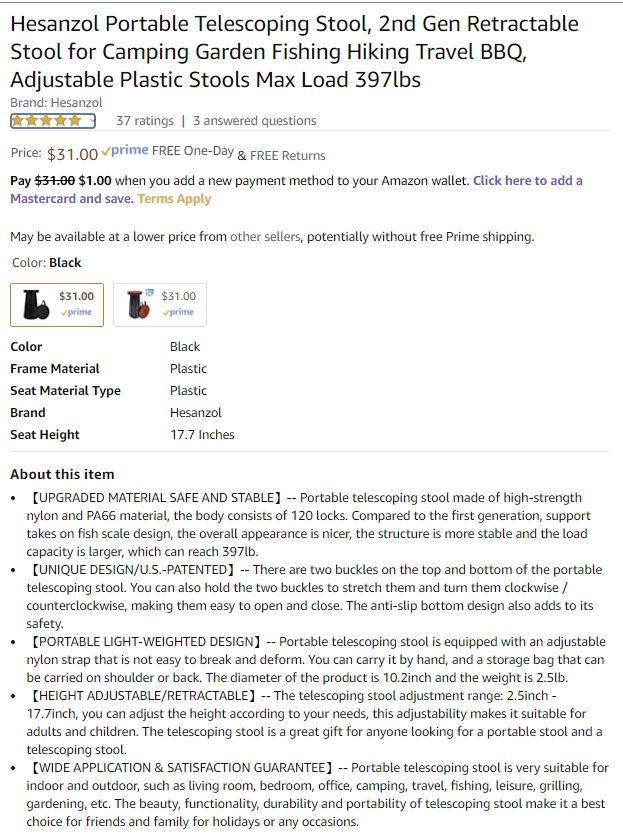Select the Black color swatch
Image resolution: width=623 pixels, height=838 pixels.
(57, 305)
